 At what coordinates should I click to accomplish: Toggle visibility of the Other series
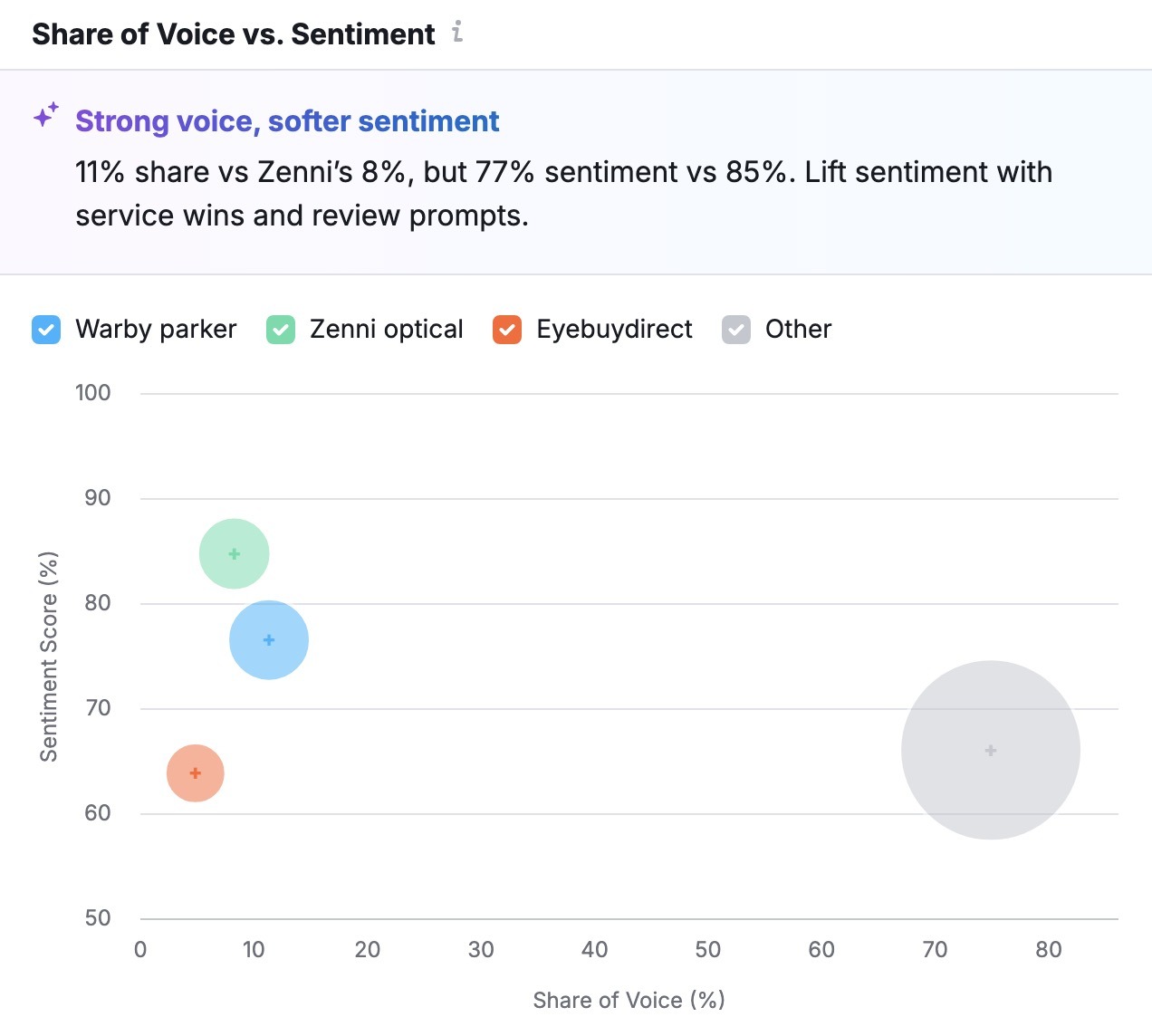tap(735, 330)
